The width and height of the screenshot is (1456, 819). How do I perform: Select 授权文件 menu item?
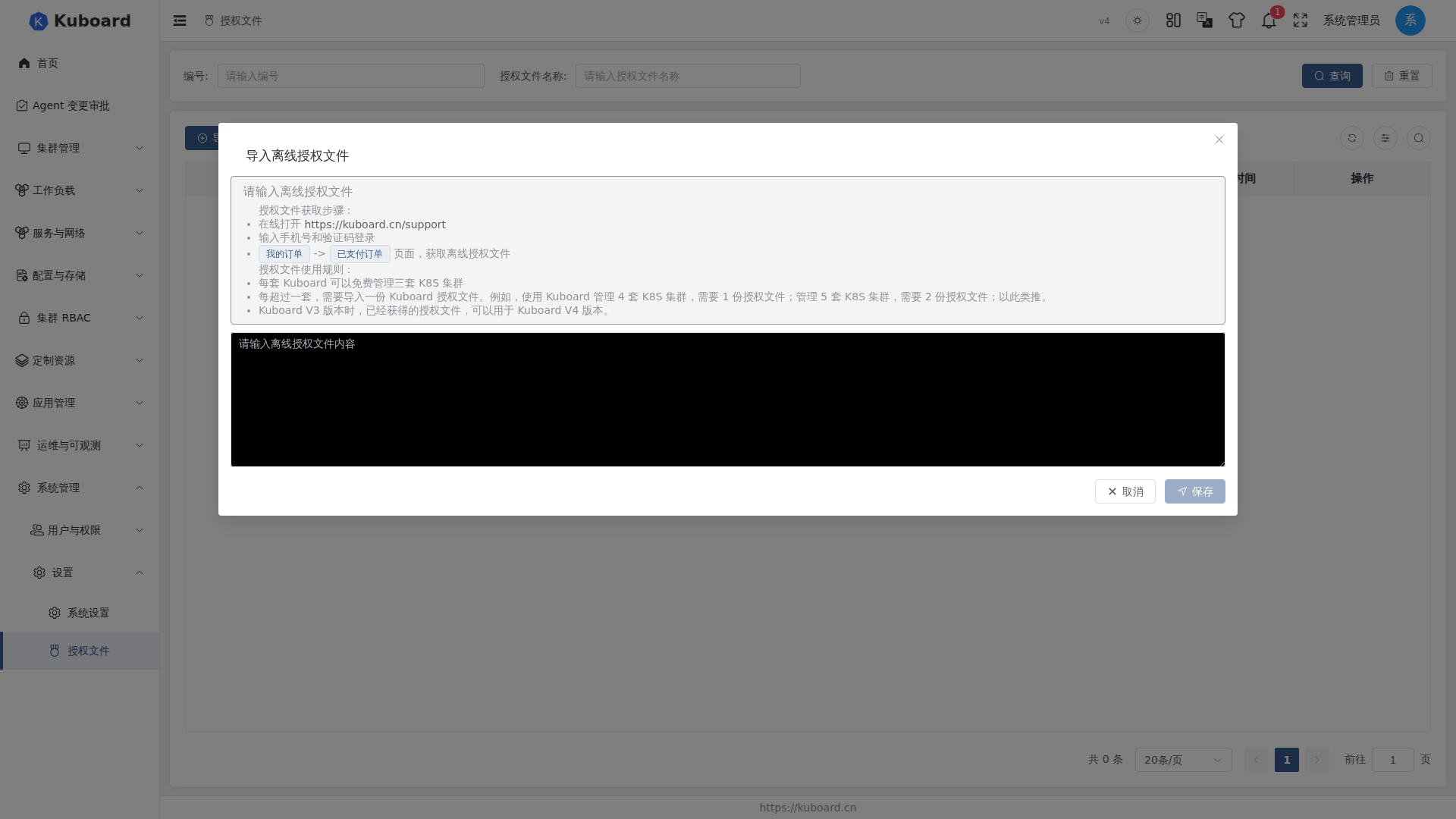click(80, 651)
